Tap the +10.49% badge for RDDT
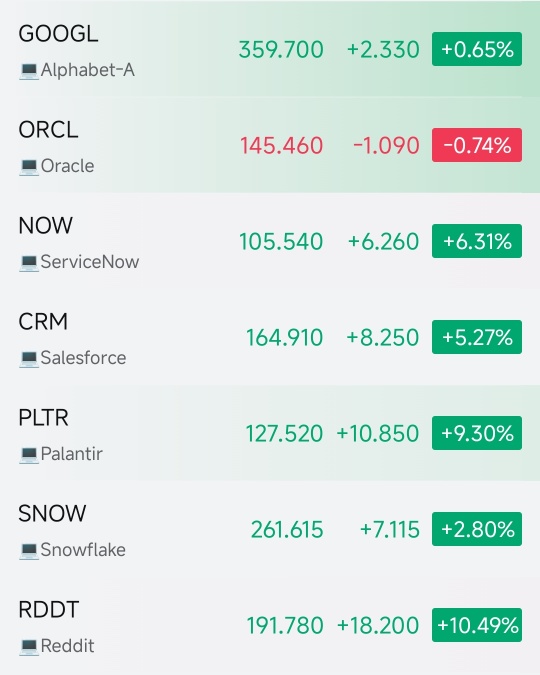The height and width of the screenshot is (675, 540). [x=477, y=625]
